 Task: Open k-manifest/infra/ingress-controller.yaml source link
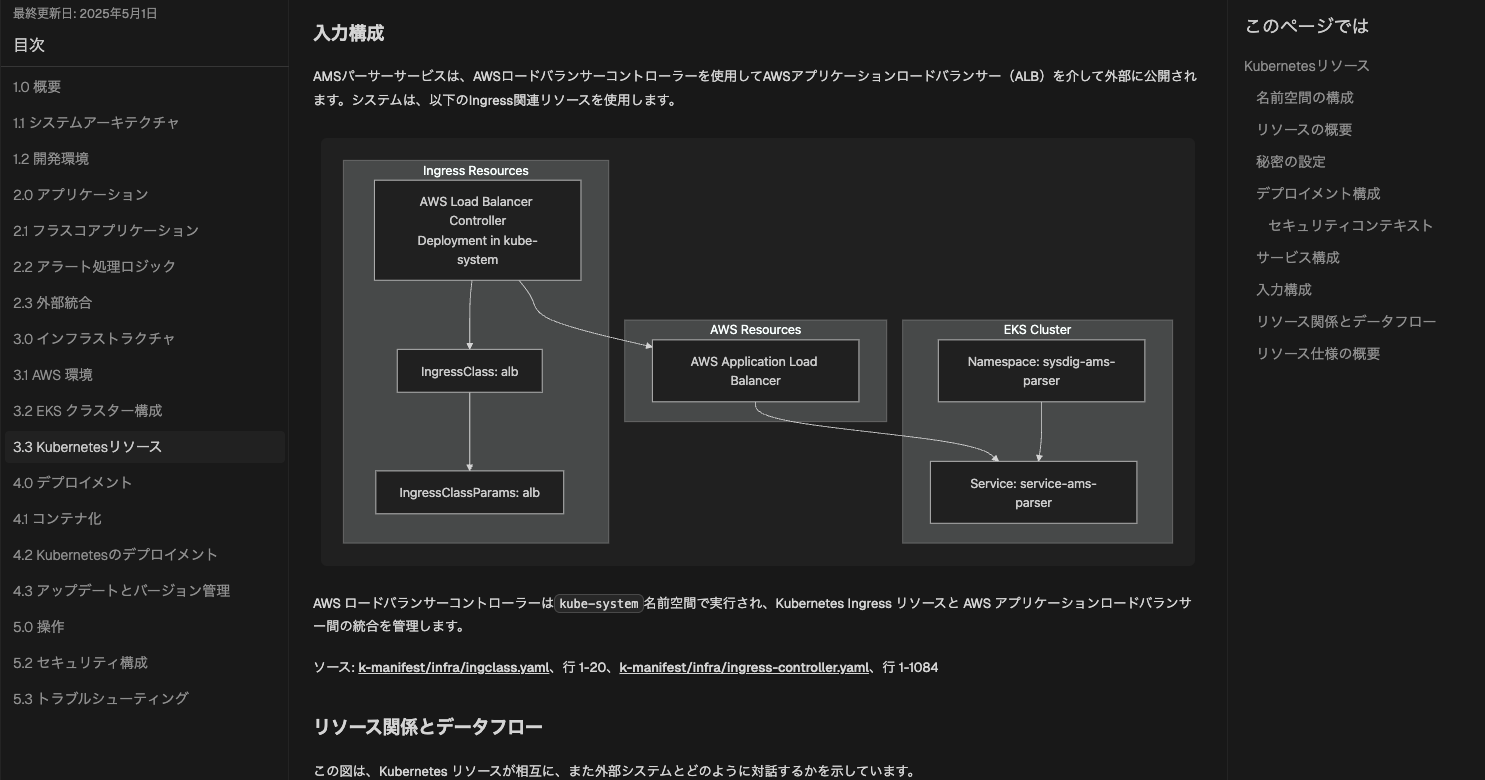(744, 667)
